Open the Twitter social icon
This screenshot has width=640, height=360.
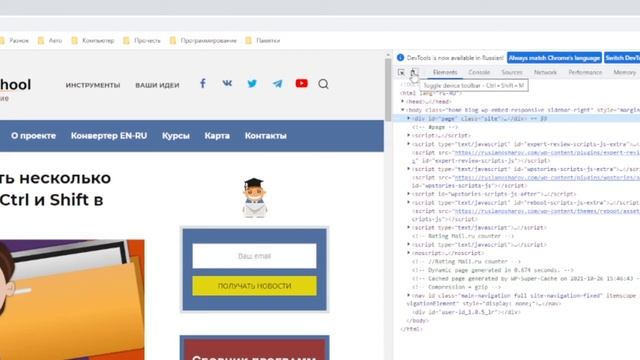coord(252,84)
